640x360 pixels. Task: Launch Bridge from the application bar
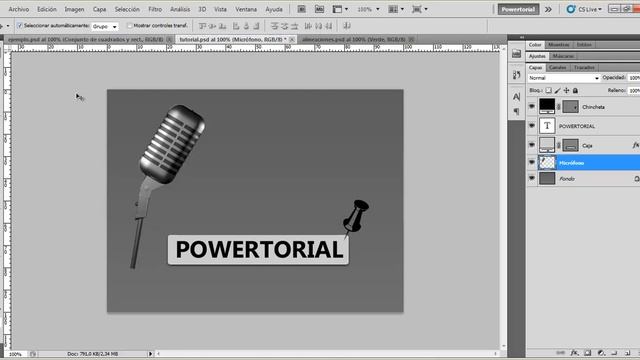point(301,9)
